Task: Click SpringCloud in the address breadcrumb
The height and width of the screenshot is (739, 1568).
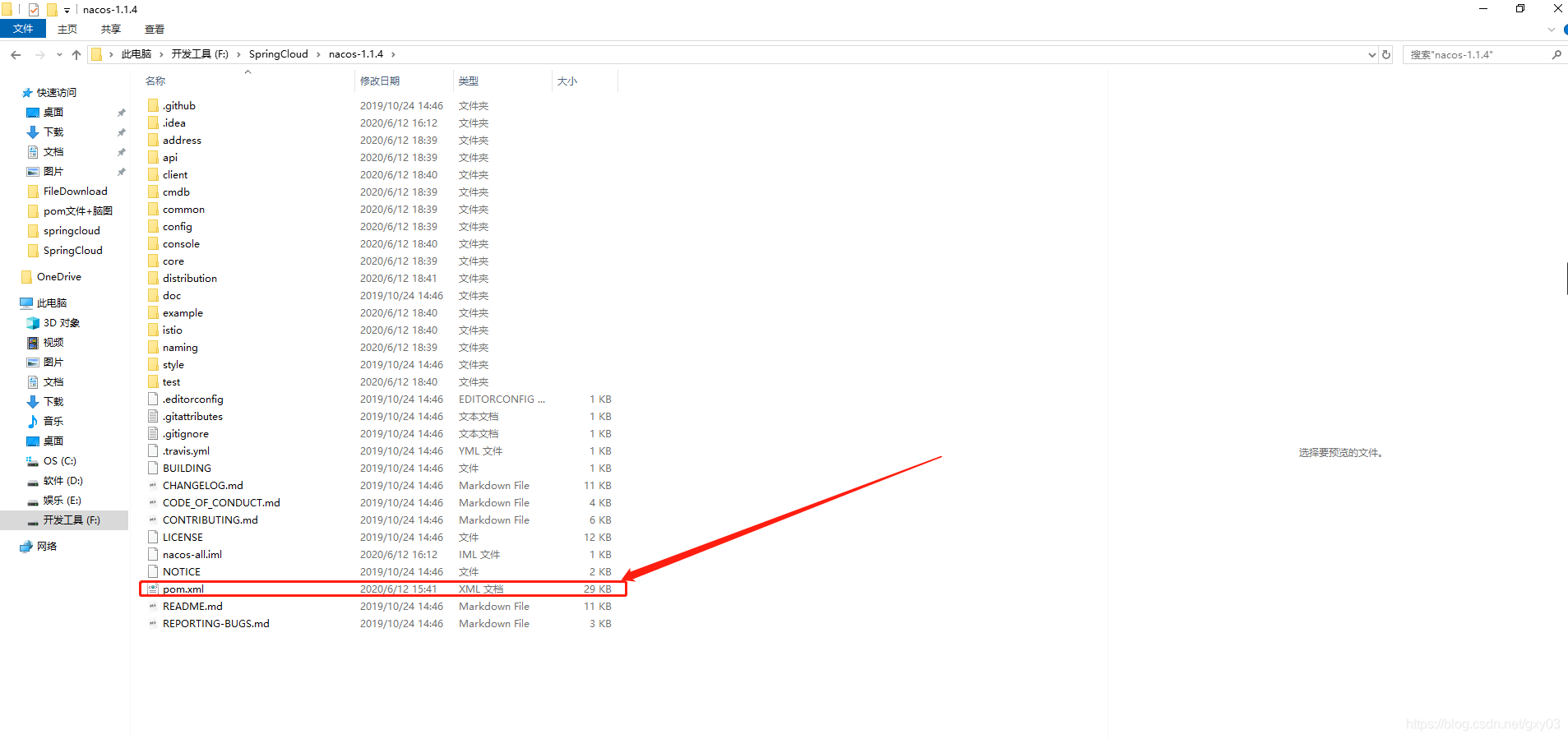Action: [x=279, y=54]
